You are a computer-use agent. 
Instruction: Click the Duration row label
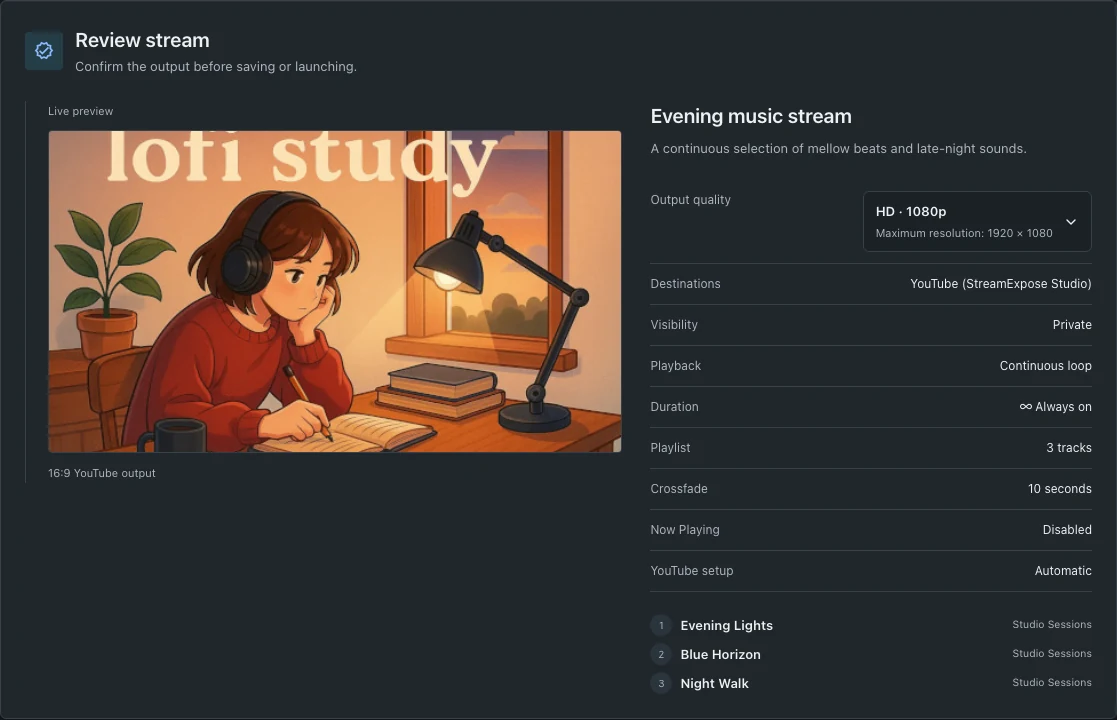point(674,407)
